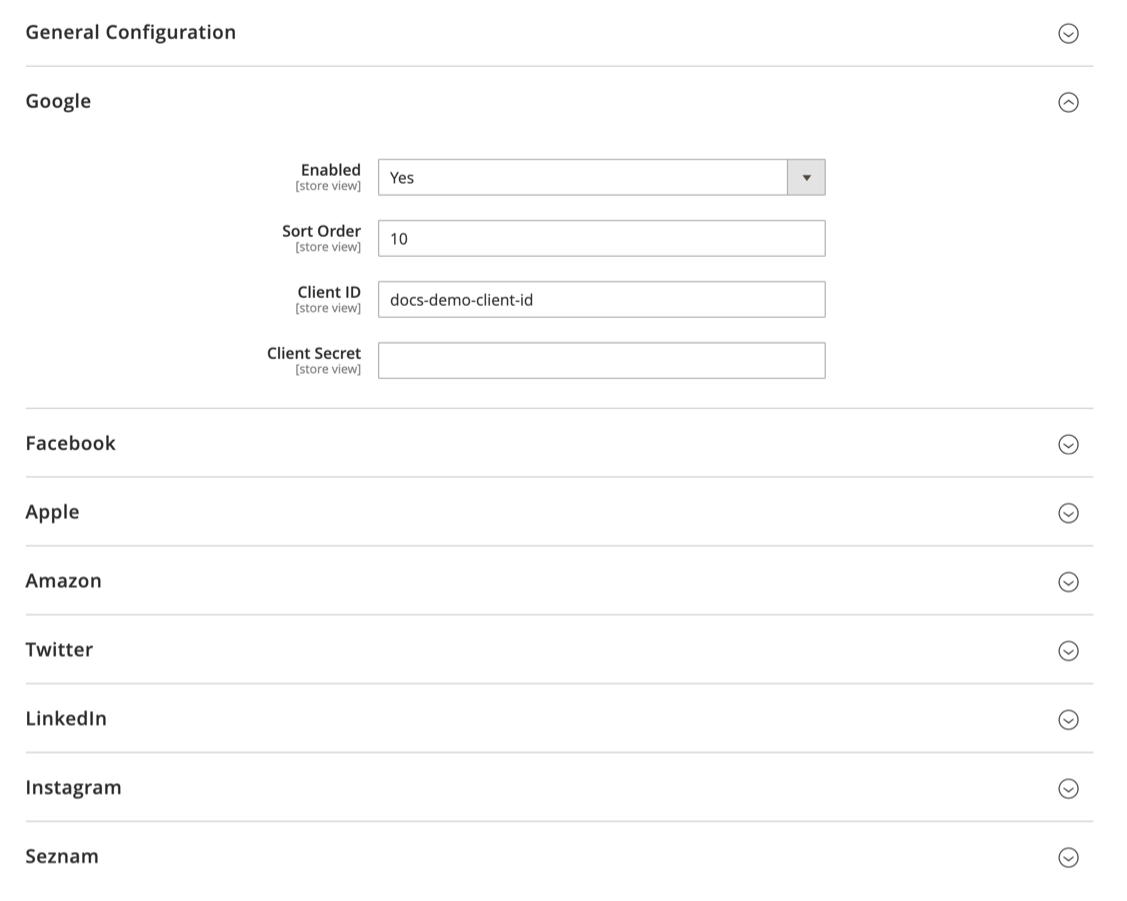The height and width of the screenshot is (901, 1127).
Task: Open the Apple section heading
Action: [52, 512]
